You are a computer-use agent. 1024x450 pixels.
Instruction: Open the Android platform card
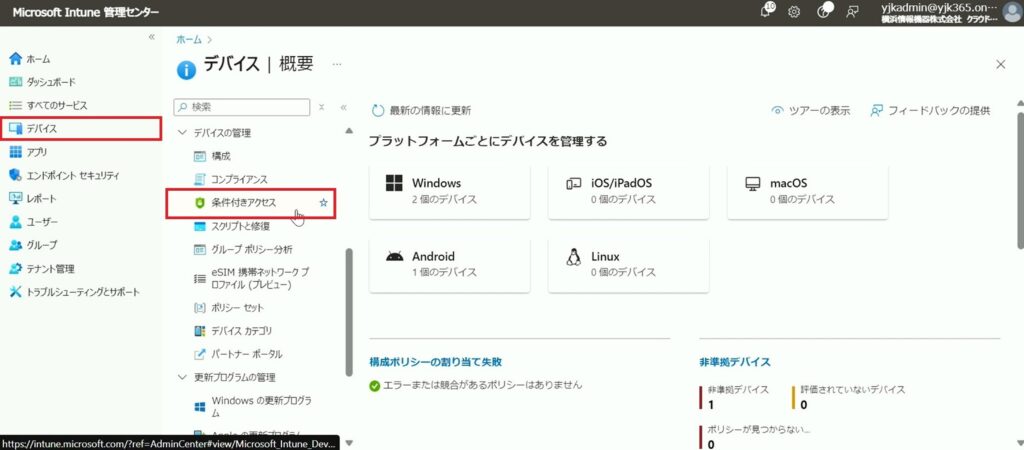[x=449, y=265]
